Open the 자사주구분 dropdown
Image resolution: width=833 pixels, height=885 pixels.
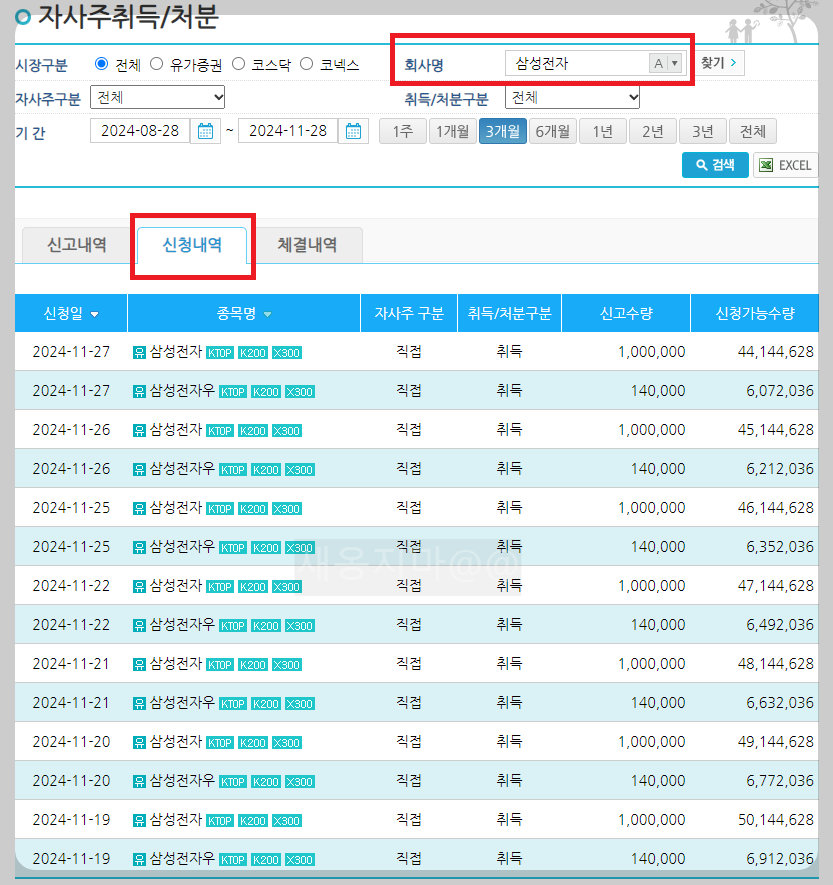pyautogui.click(x=157, y=97)
